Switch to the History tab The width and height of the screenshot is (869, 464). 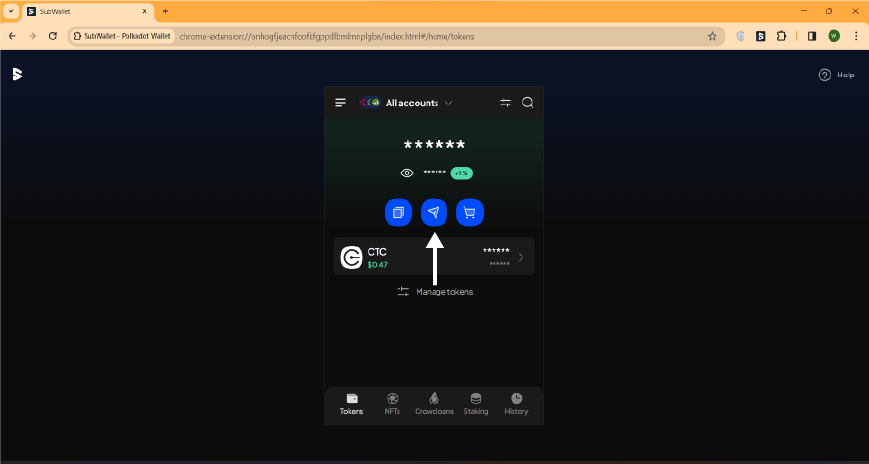(516, 404)
